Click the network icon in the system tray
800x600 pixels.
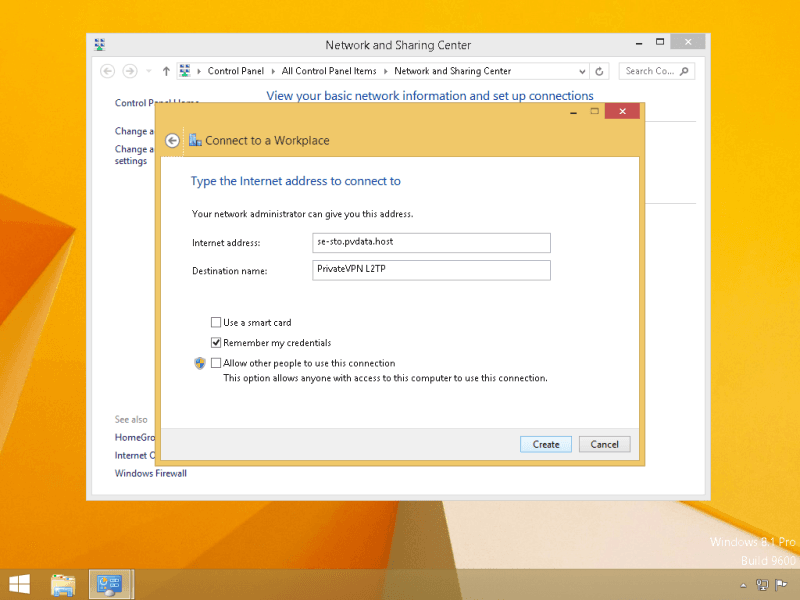762,585
